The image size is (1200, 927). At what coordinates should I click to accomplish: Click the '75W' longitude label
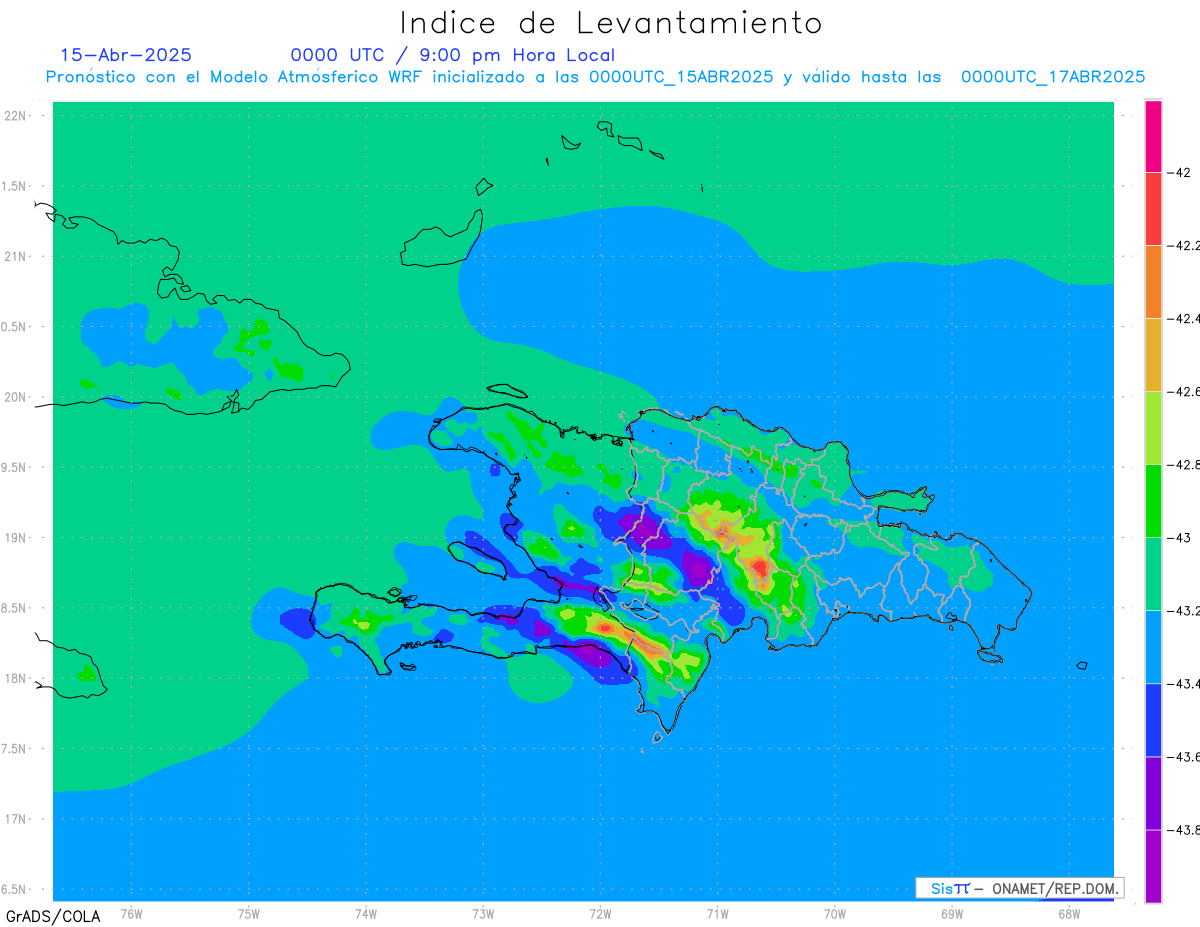[x=249, y=913]
